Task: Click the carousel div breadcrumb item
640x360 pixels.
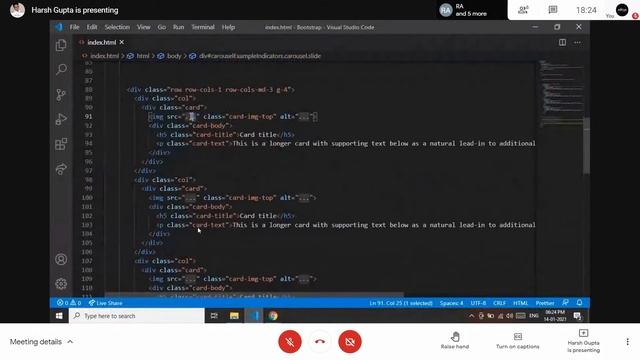Action: [260, 56]
